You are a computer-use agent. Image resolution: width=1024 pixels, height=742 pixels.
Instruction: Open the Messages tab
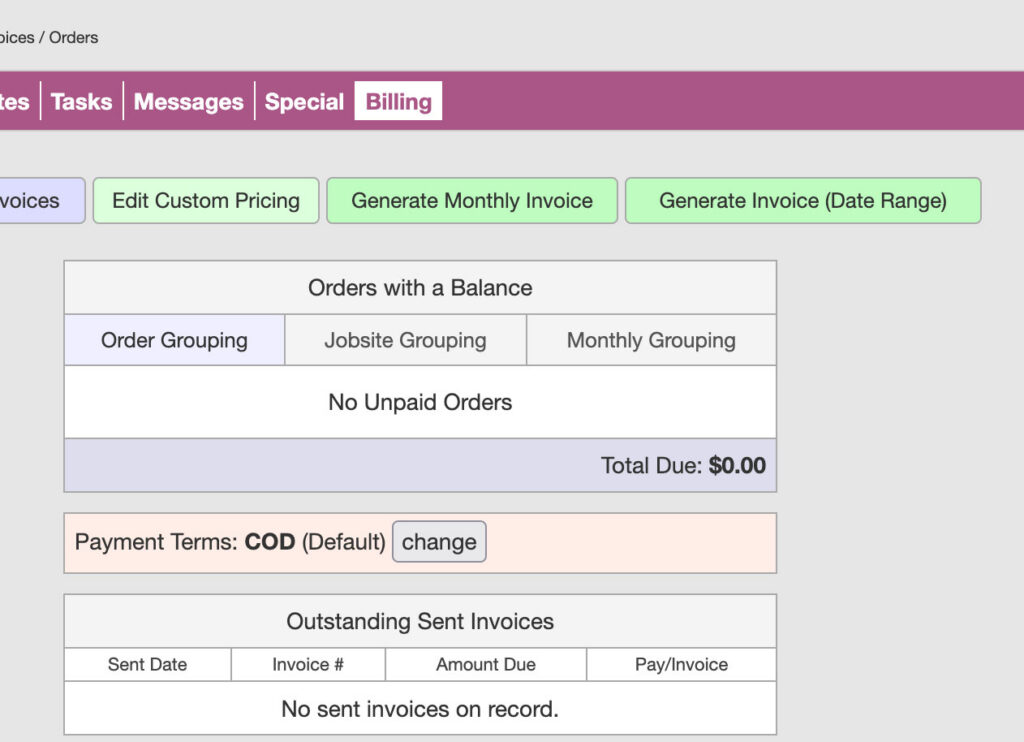[188, 101]
